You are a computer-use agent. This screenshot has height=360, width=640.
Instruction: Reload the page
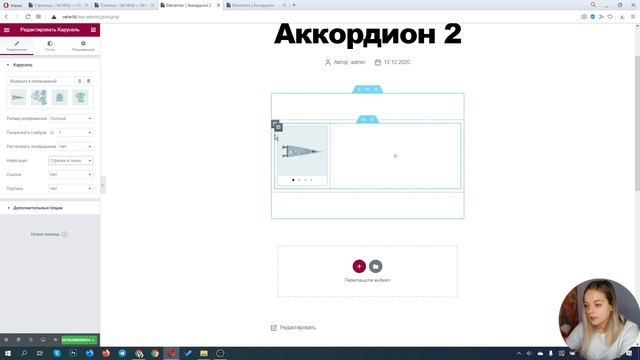27,17
